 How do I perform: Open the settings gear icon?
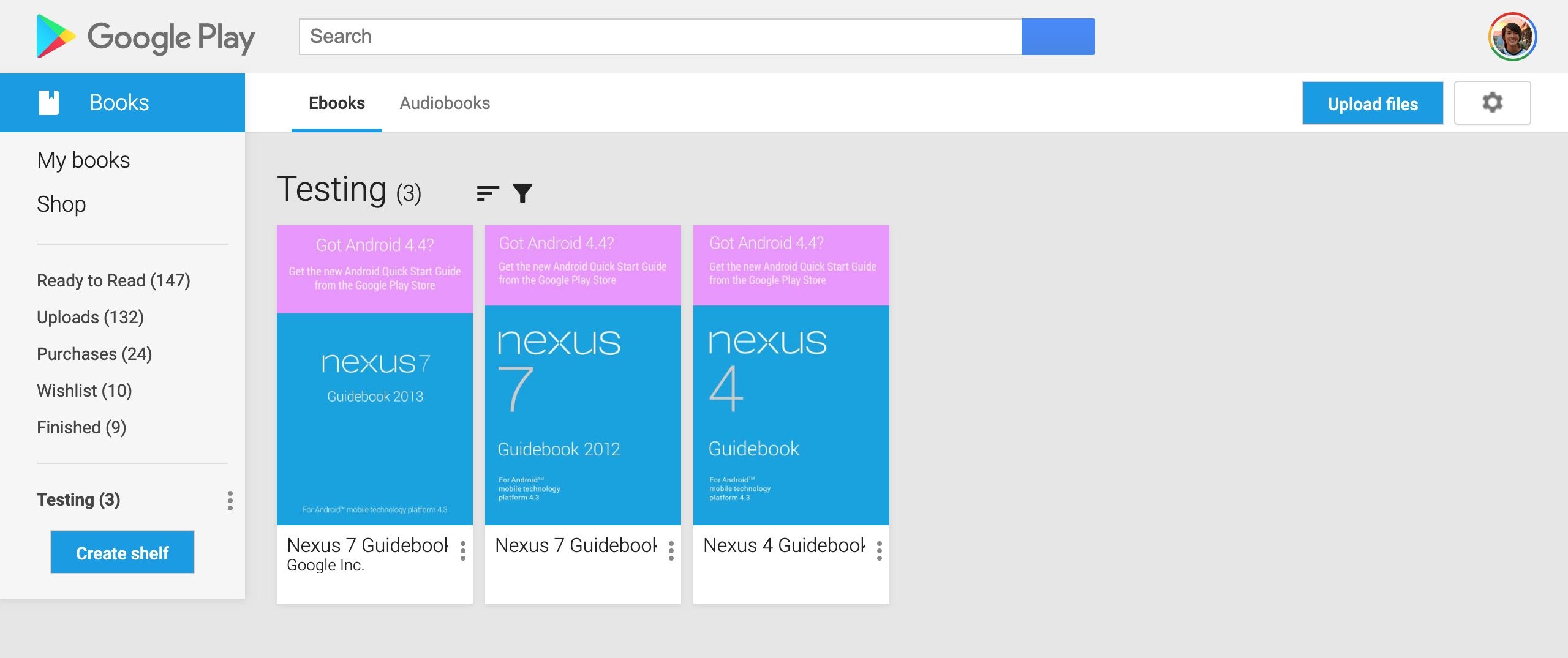1493,102
